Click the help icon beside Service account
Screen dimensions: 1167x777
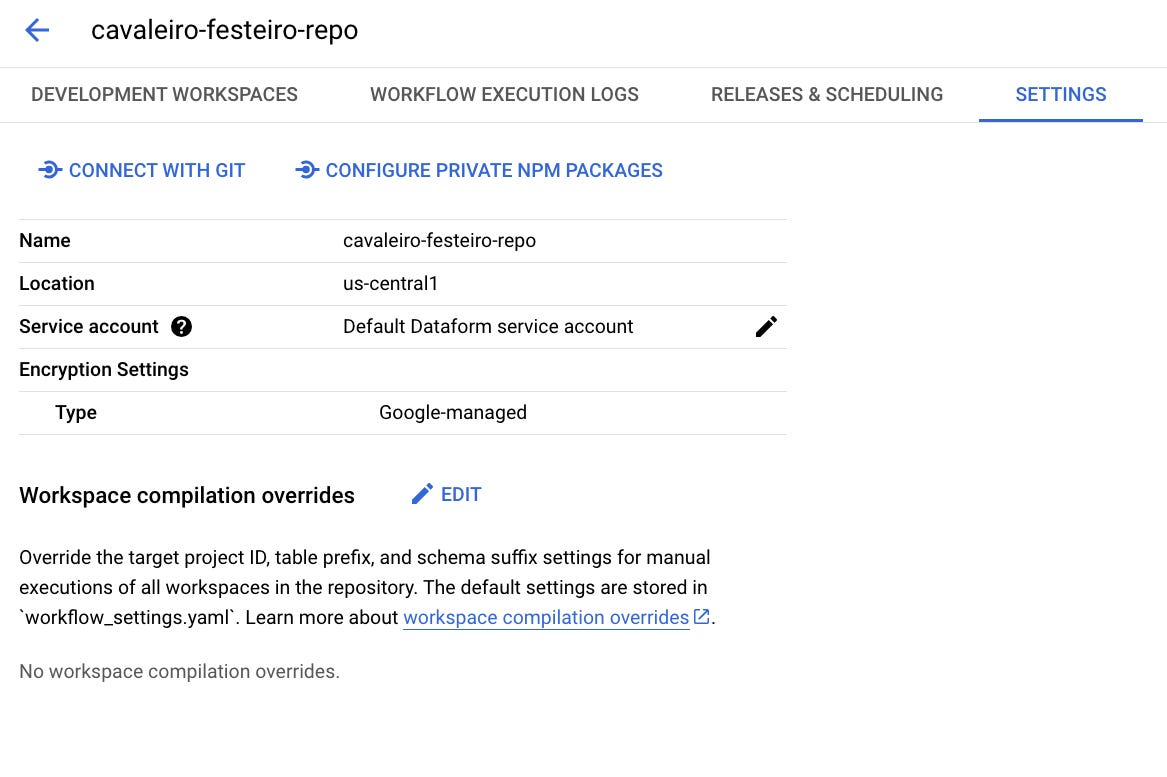[181, 327]
